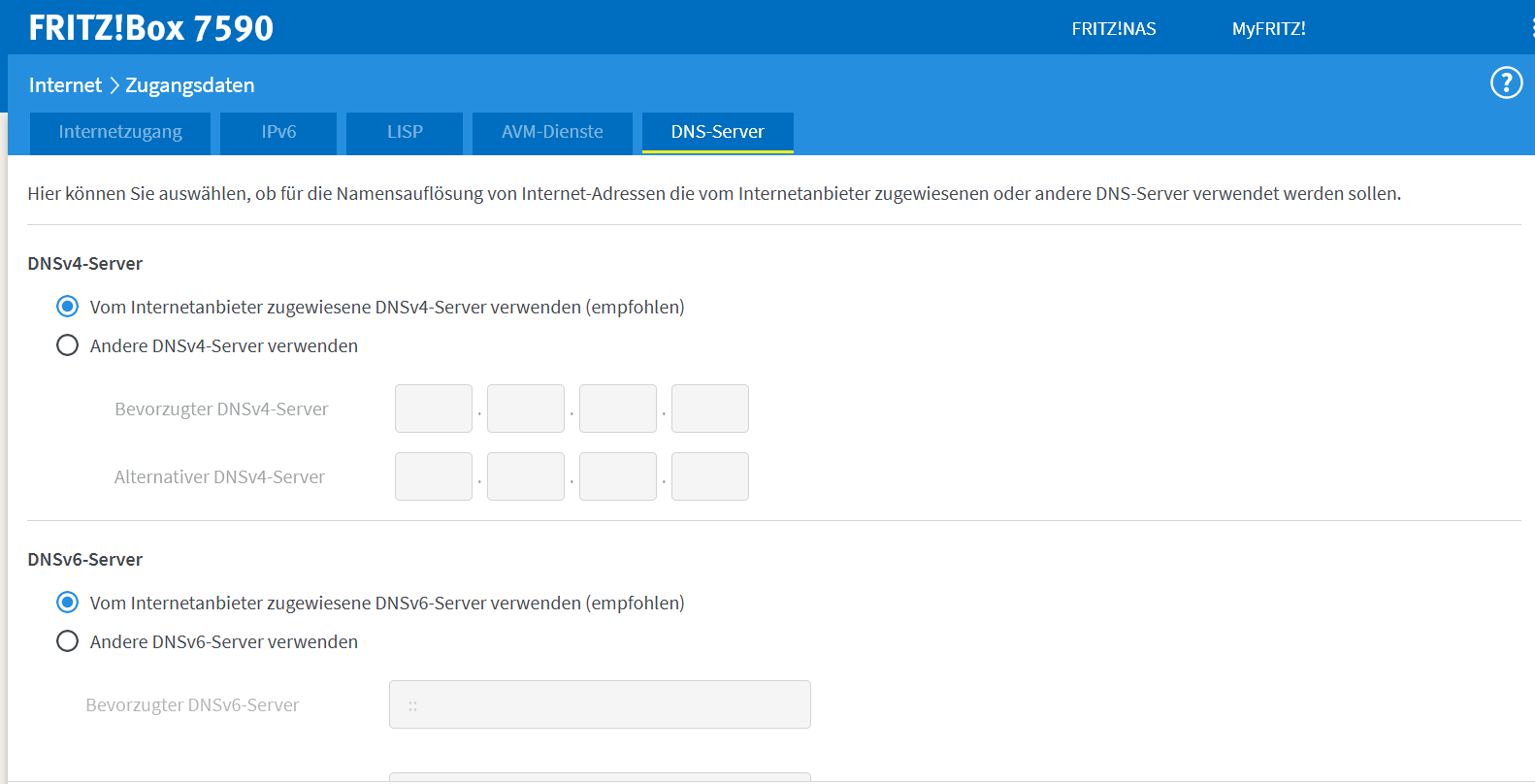Viewport: 1535px width, 784px height.
Task: Click the FRITZ!Box 7590 logo title
Action: pyautogui.click(x=151, y=28)
